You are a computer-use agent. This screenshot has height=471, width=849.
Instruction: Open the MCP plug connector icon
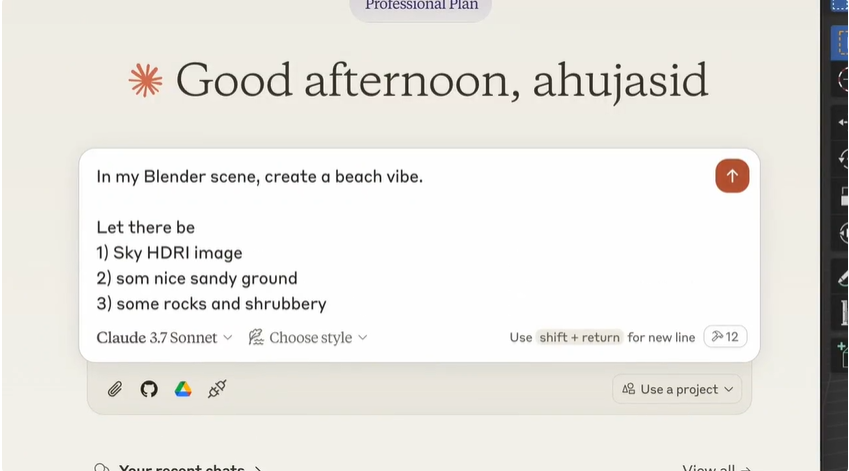click(x=217, y=389)
